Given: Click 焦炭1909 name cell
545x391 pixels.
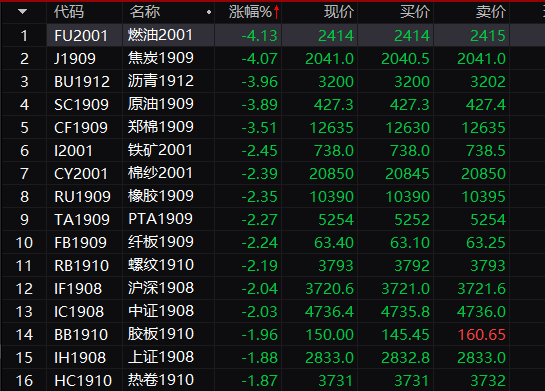Looking at the screenshot, I should click(x=161, y=58).
